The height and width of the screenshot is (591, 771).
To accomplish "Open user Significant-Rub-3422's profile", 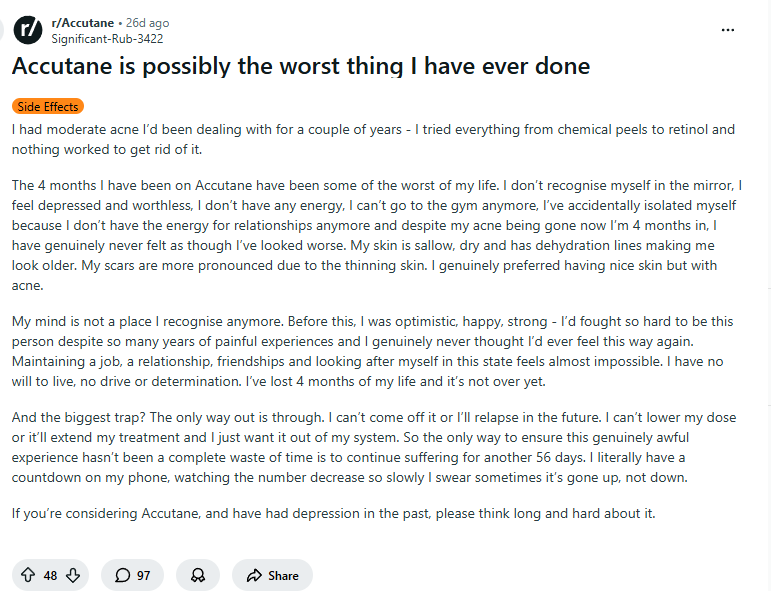I will coord(107,39).
